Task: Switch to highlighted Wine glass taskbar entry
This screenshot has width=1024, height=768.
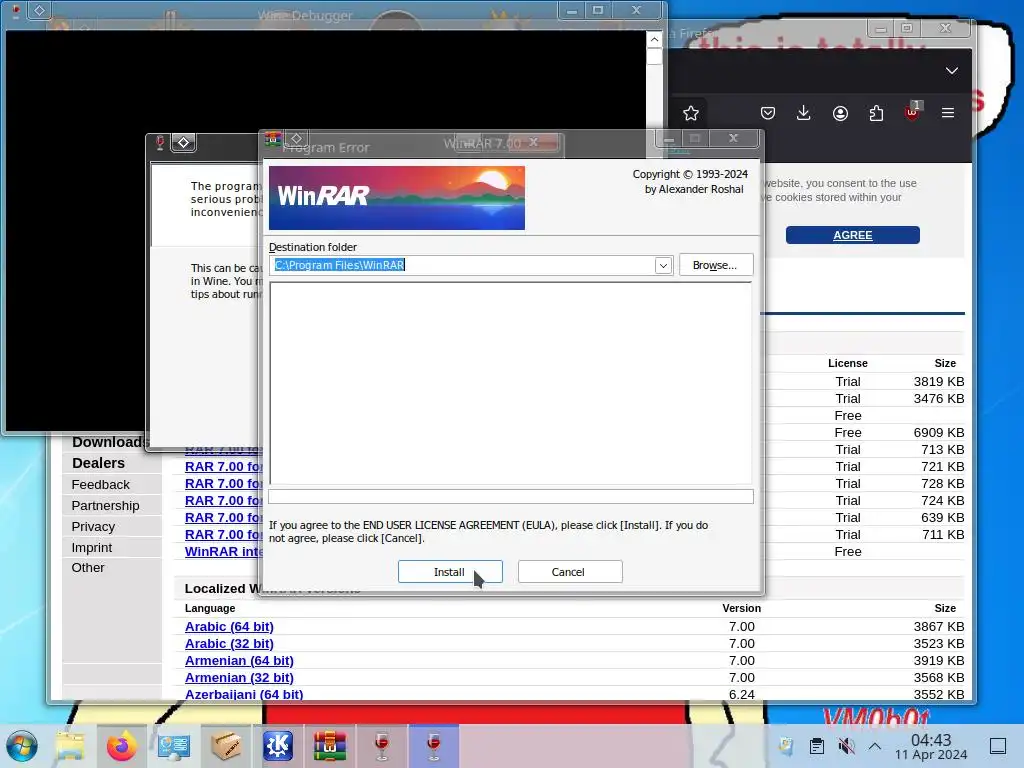Action: pos(434,746)
